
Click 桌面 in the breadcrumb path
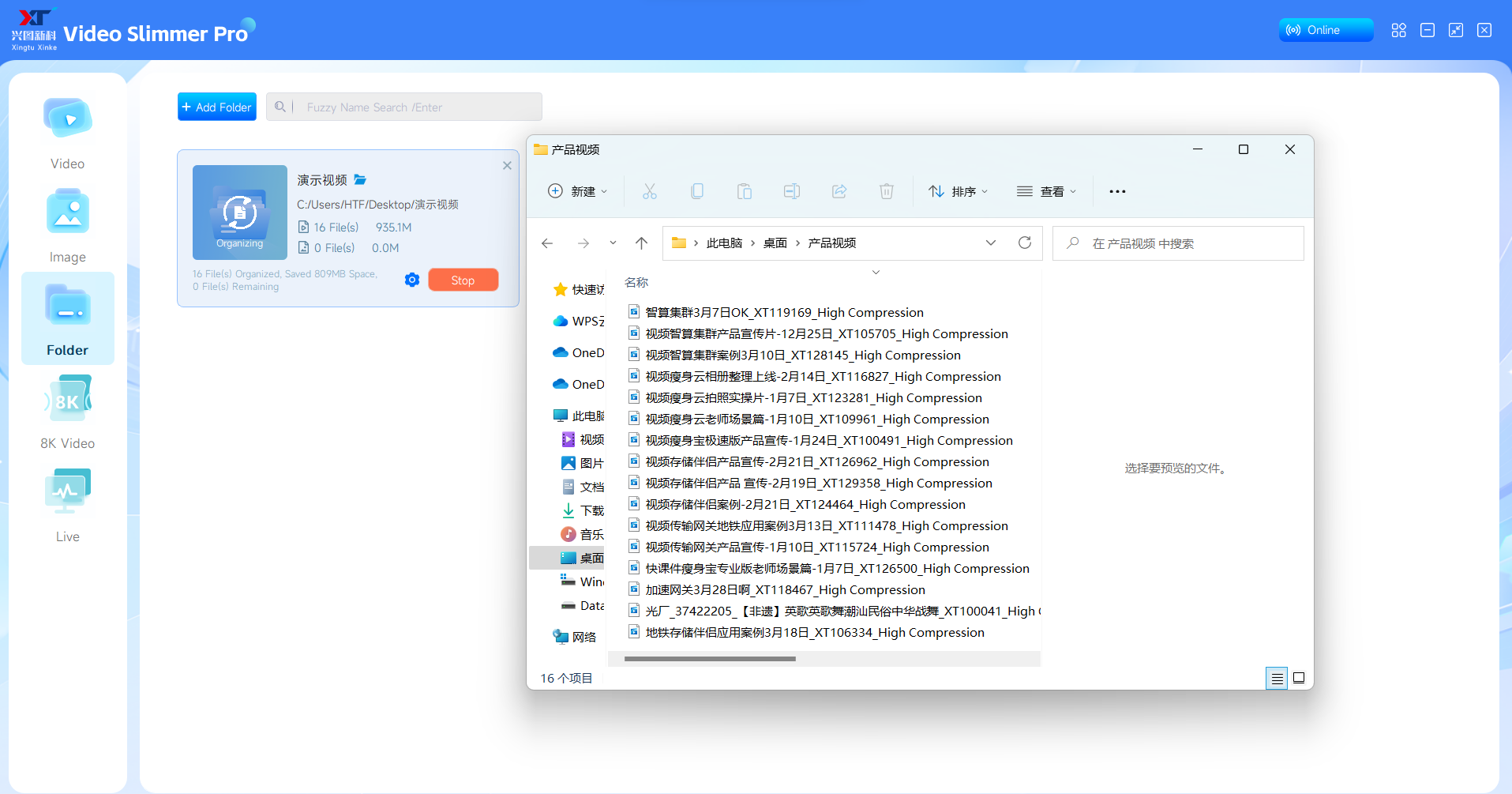coord(775,243)
